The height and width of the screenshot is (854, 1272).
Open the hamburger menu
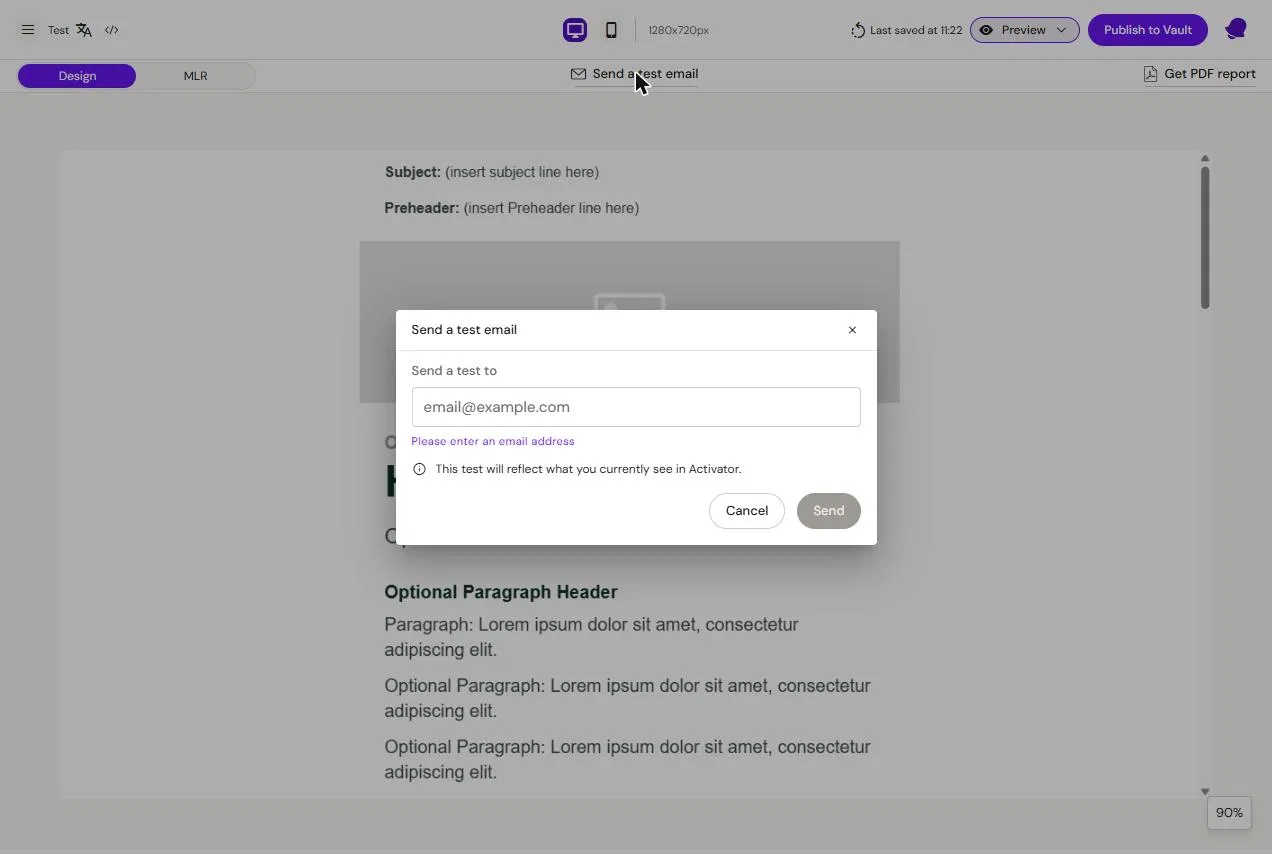[28, 30]
